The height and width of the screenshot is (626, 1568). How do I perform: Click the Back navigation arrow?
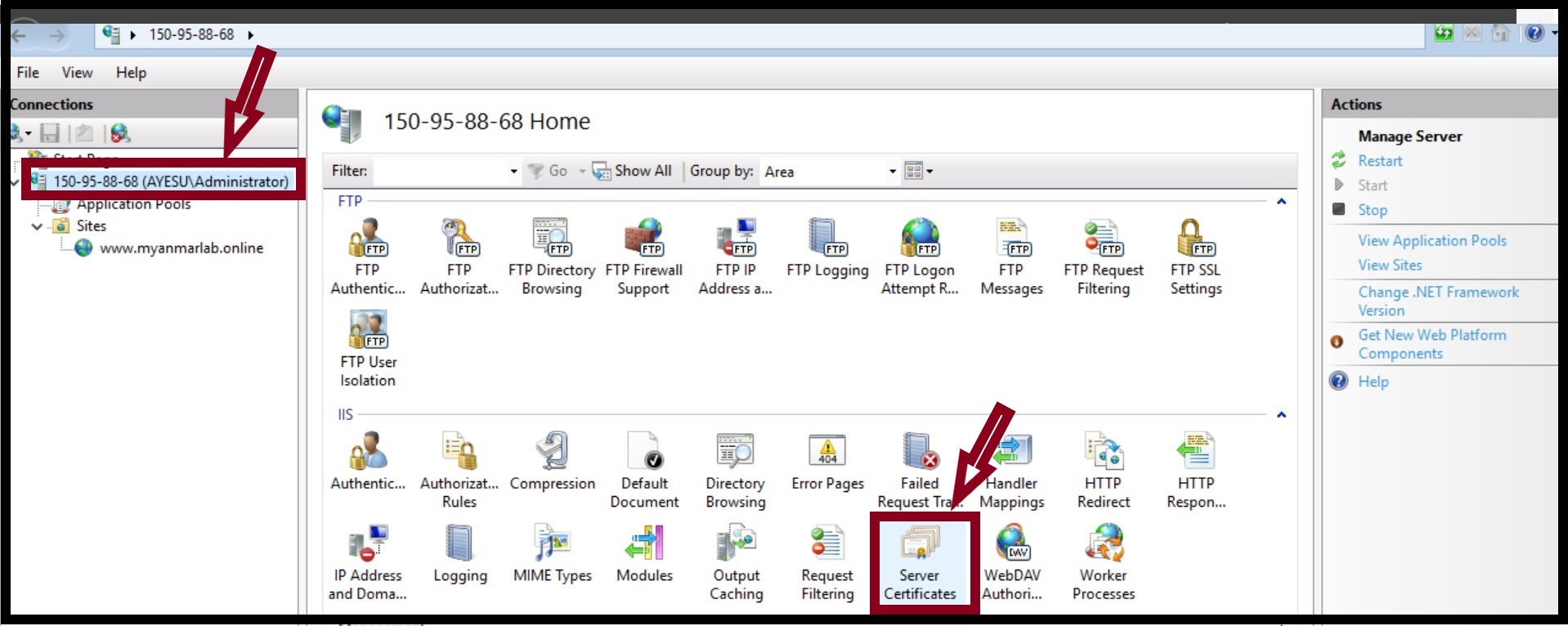20,35
